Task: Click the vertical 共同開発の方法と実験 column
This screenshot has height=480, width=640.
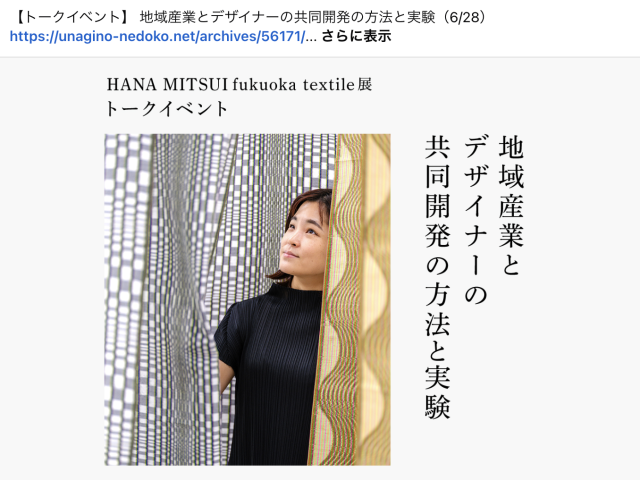Action: (x=438, y=278)
